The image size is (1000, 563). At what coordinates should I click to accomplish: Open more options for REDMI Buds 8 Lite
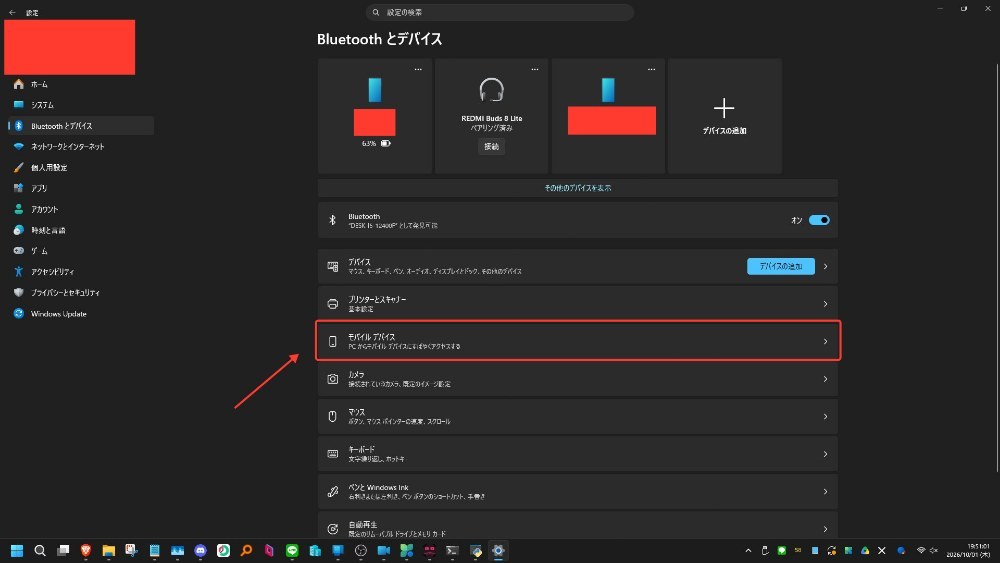tap(534, 69)
